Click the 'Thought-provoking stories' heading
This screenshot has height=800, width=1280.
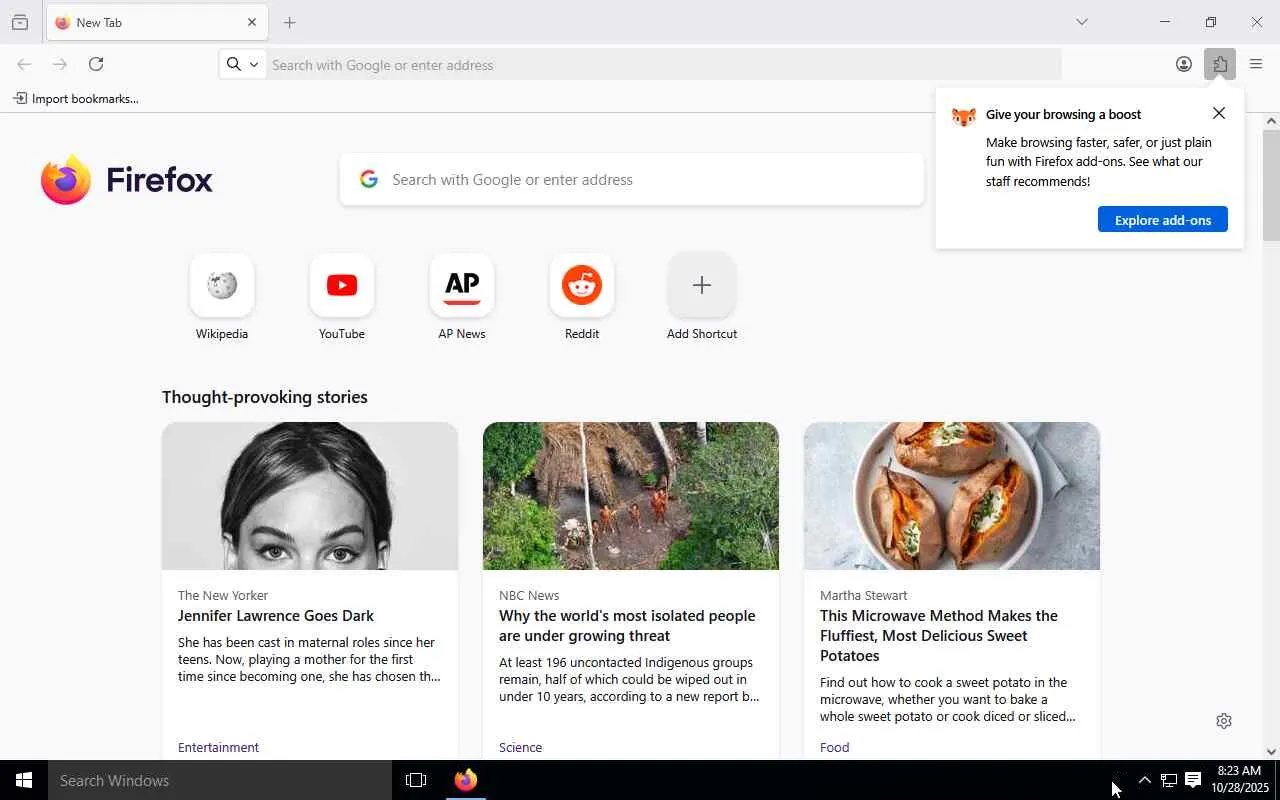click(265, 397)
